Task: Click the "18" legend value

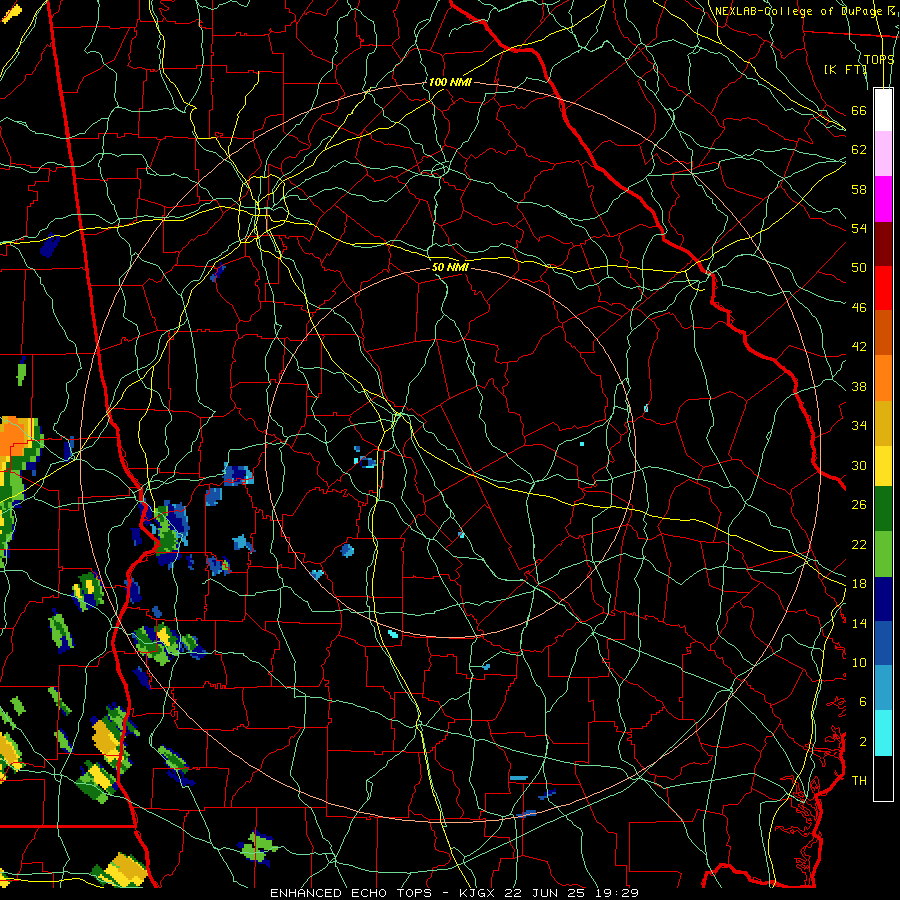Action: tap(859, 584)
